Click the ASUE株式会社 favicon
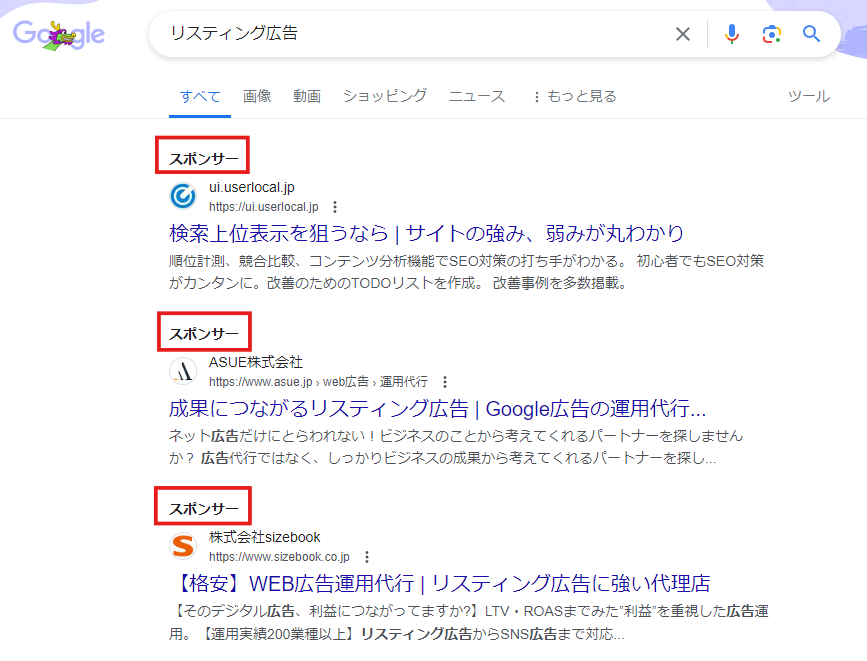867x661 pixels. (183, 371)
